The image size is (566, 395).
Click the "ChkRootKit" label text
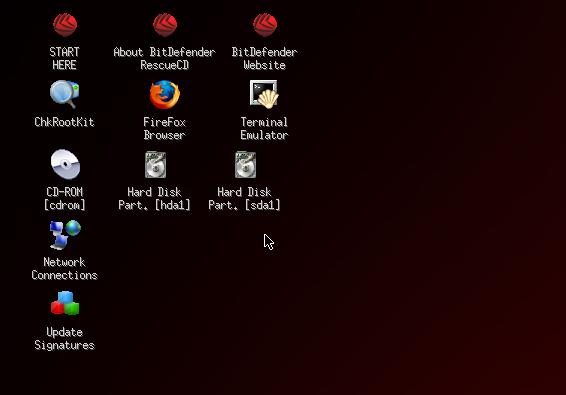click(64, 122)
